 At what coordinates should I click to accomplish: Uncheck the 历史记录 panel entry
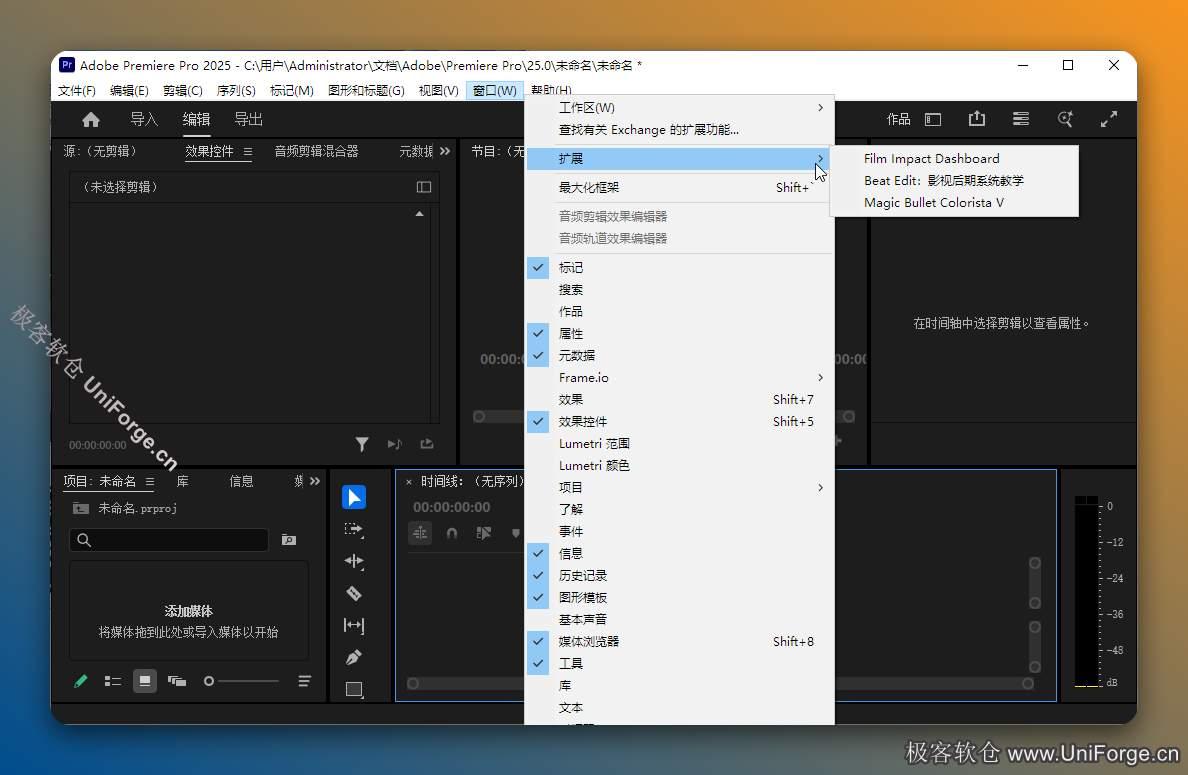point(680,576)
